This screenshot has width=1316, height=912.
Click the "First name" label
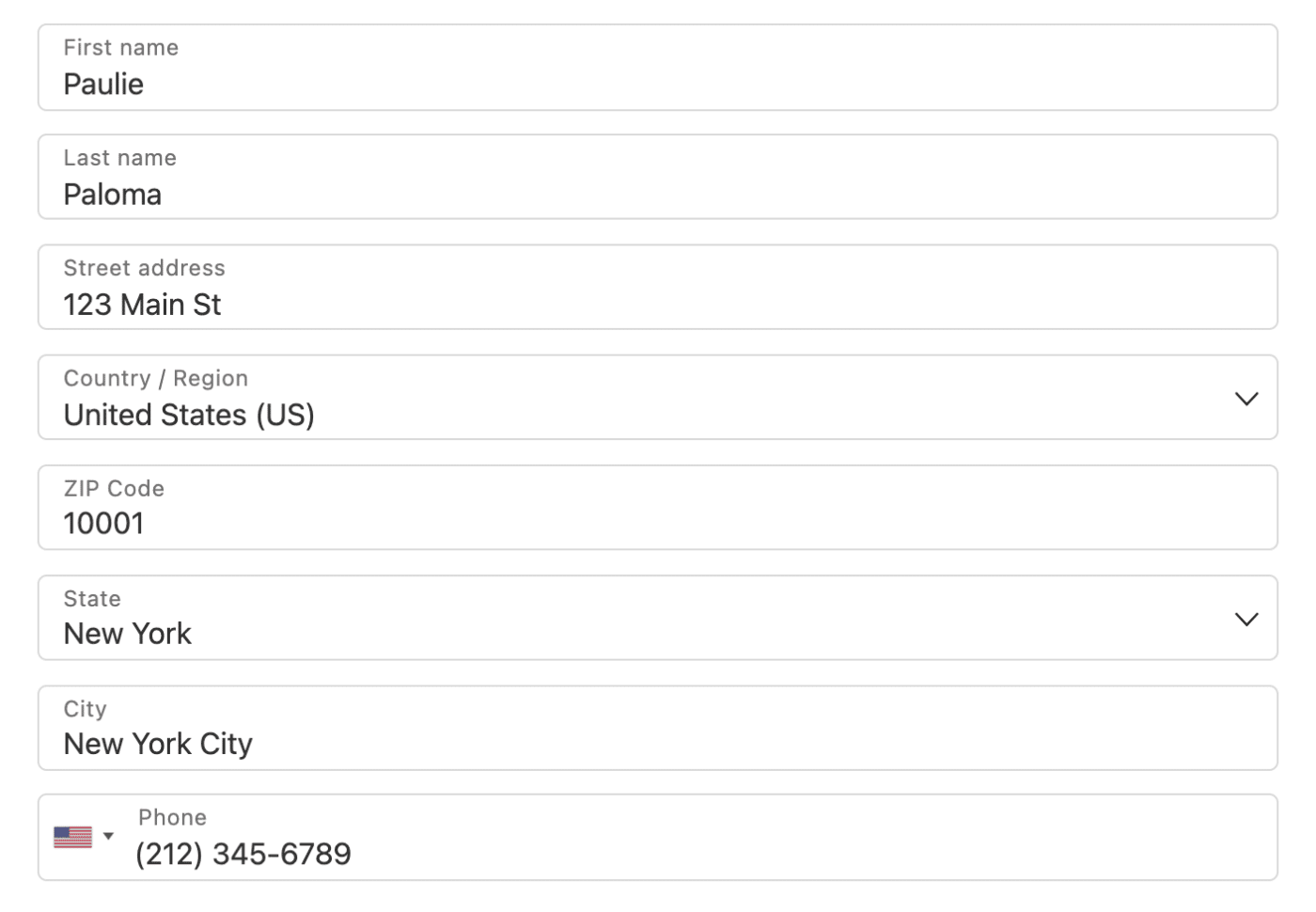coord(120,48)
